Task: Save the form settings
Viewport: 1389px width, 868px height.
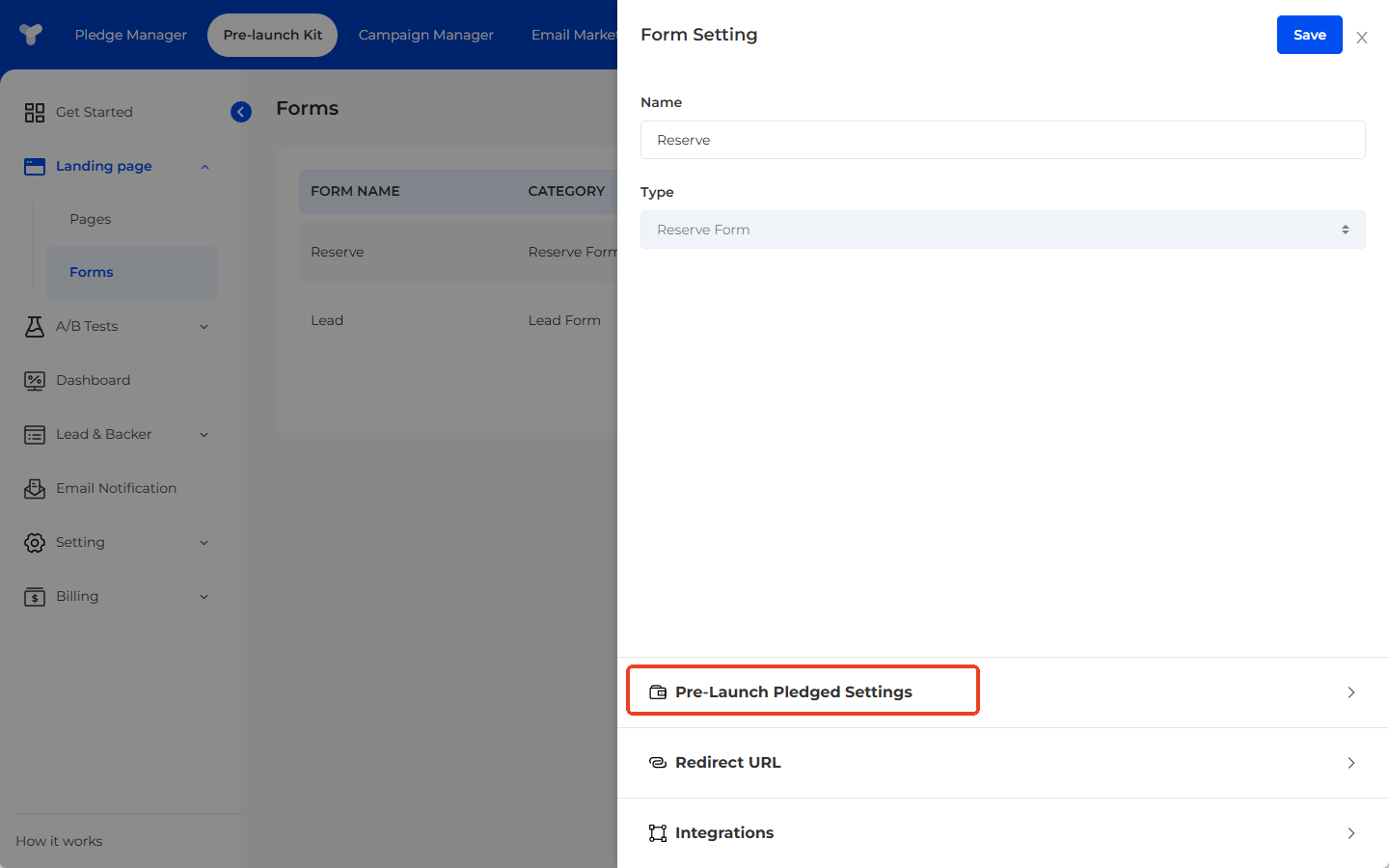Action: (1309, 35)
